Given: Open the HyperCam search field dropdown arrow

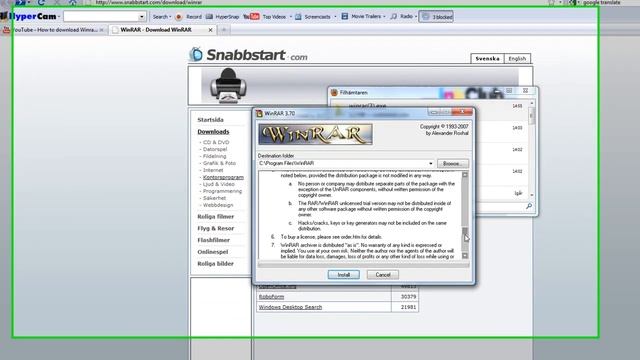Looking at the screenshot, I should [x=142, y=17].
